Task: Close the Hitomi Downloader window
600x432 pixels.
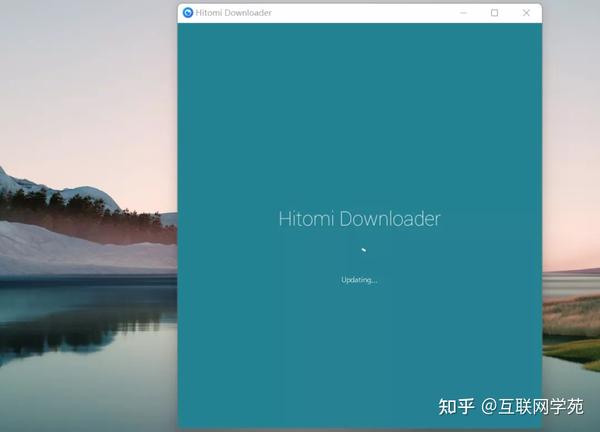Action: pos(526,13)
